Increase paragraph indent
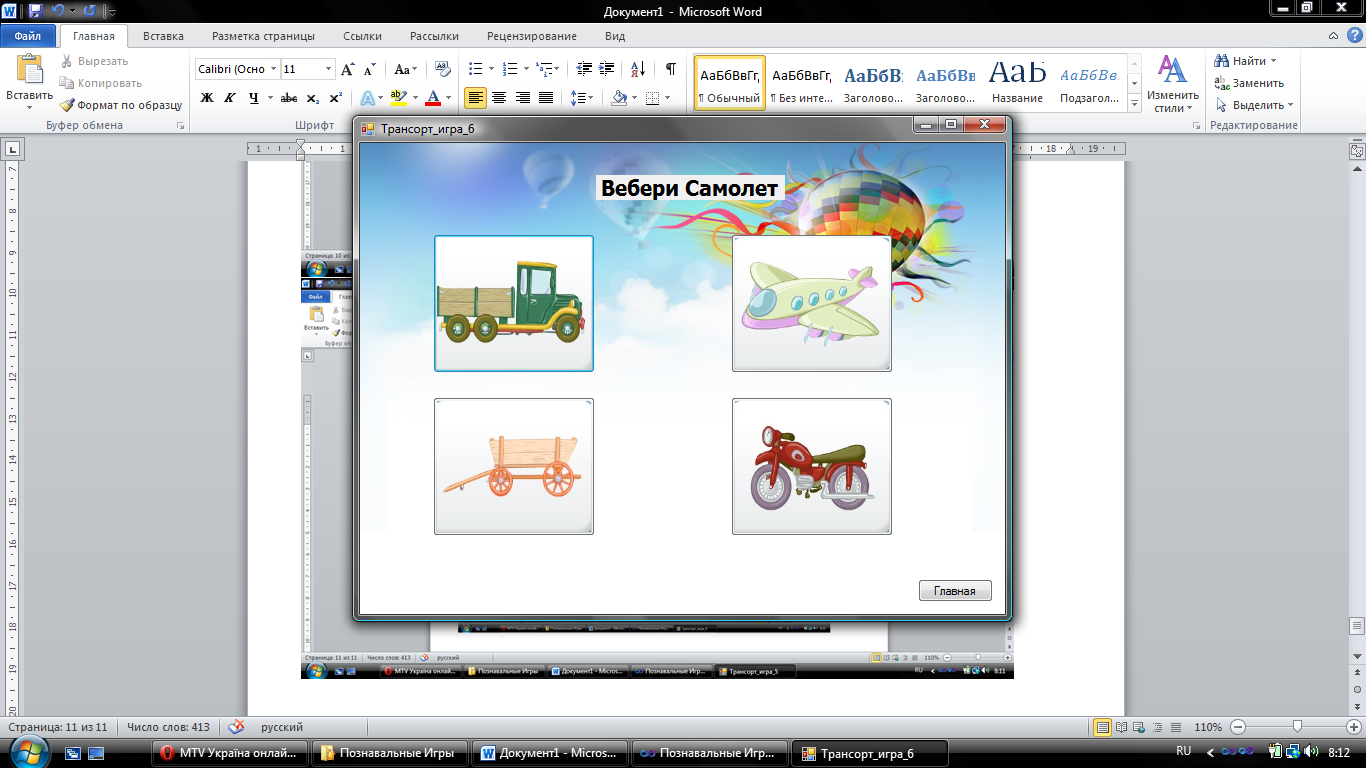This screenshot has width=1366, height=768. pos(606,69)
